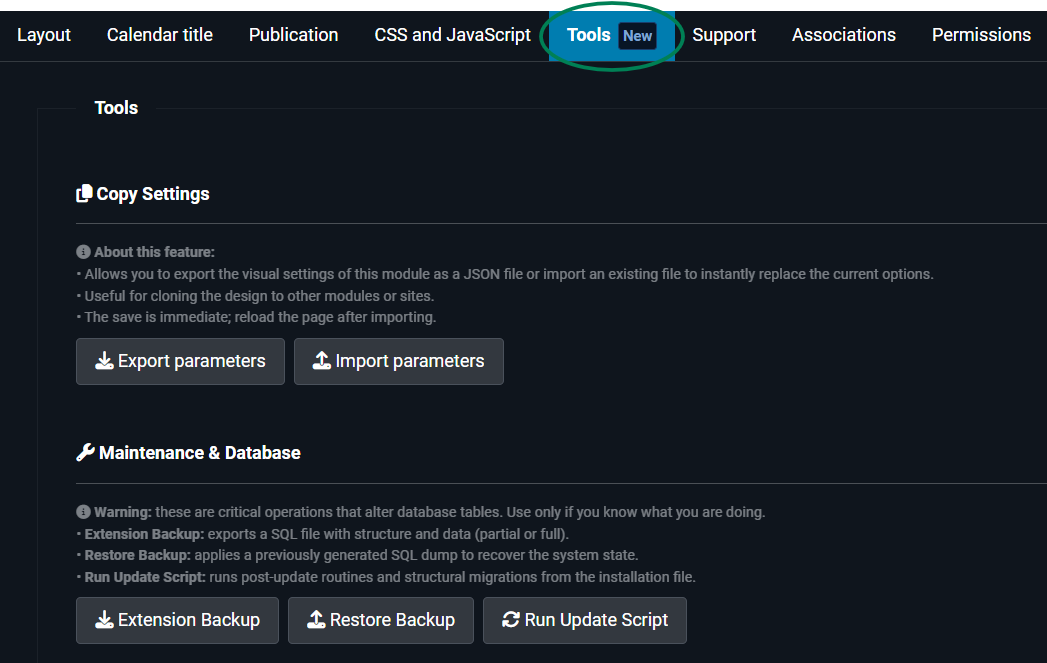This screenshot has width=1047, height=663.
Task: Click the wrench icon beside Maintenance & Database
Action: pyautogui.click(x=85, y=453)
